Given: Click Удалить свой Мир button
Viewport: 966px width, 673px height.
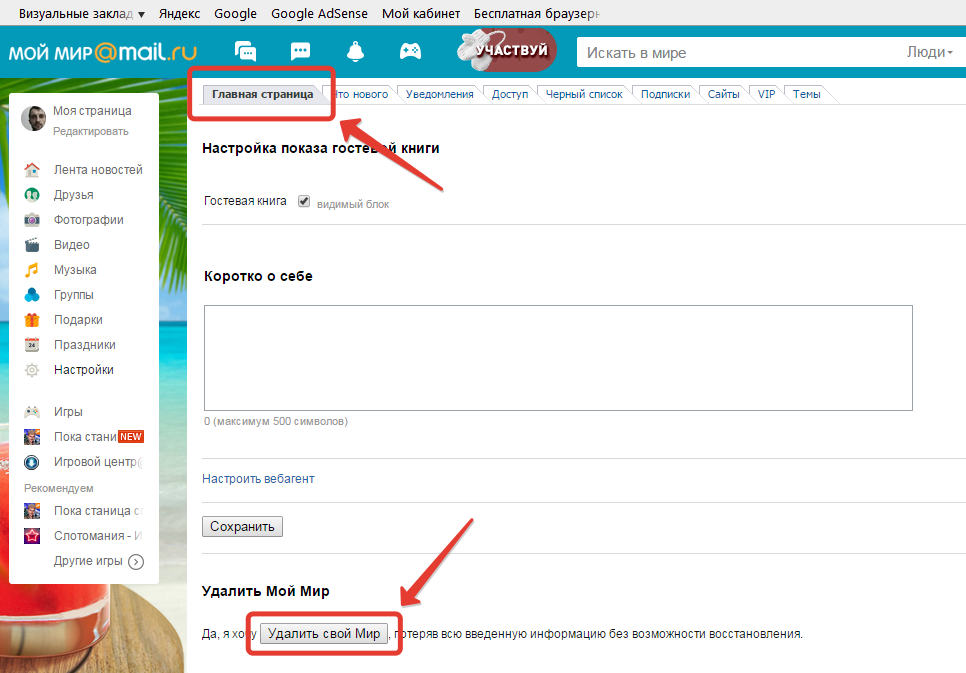Looking at the screenshot, I should 324,634.
